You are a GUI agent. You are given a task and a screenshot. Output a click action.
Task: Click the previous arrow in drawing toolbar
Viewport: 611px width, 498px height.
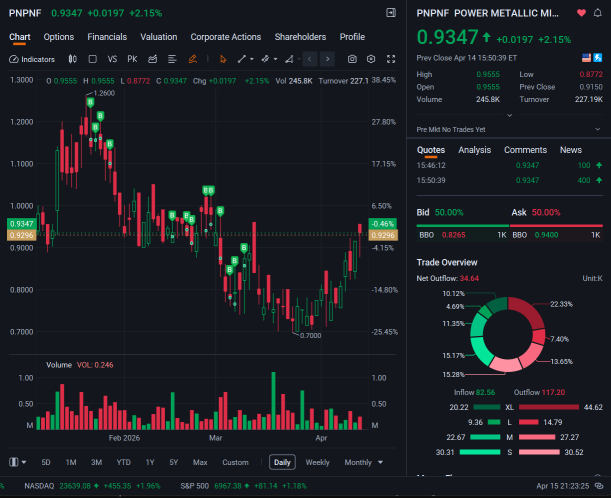point(310,59)
